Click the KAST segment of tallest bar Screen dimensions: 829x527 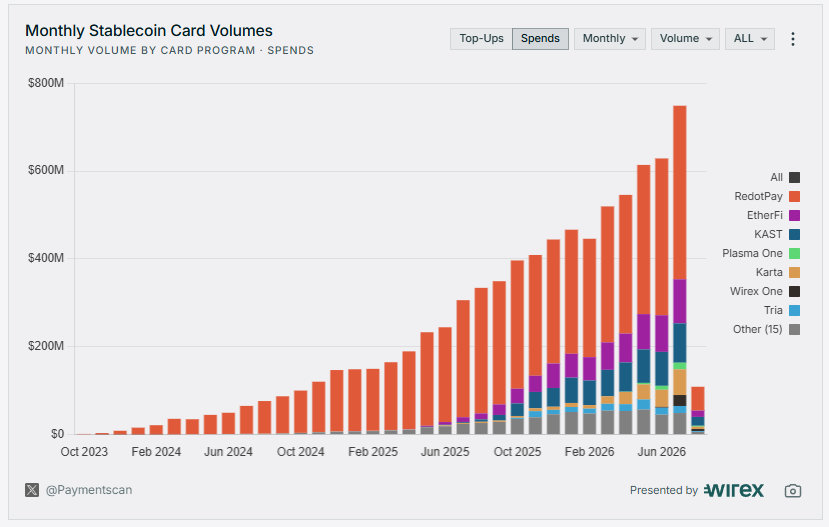pyautogui.click(x=679, y=343)
